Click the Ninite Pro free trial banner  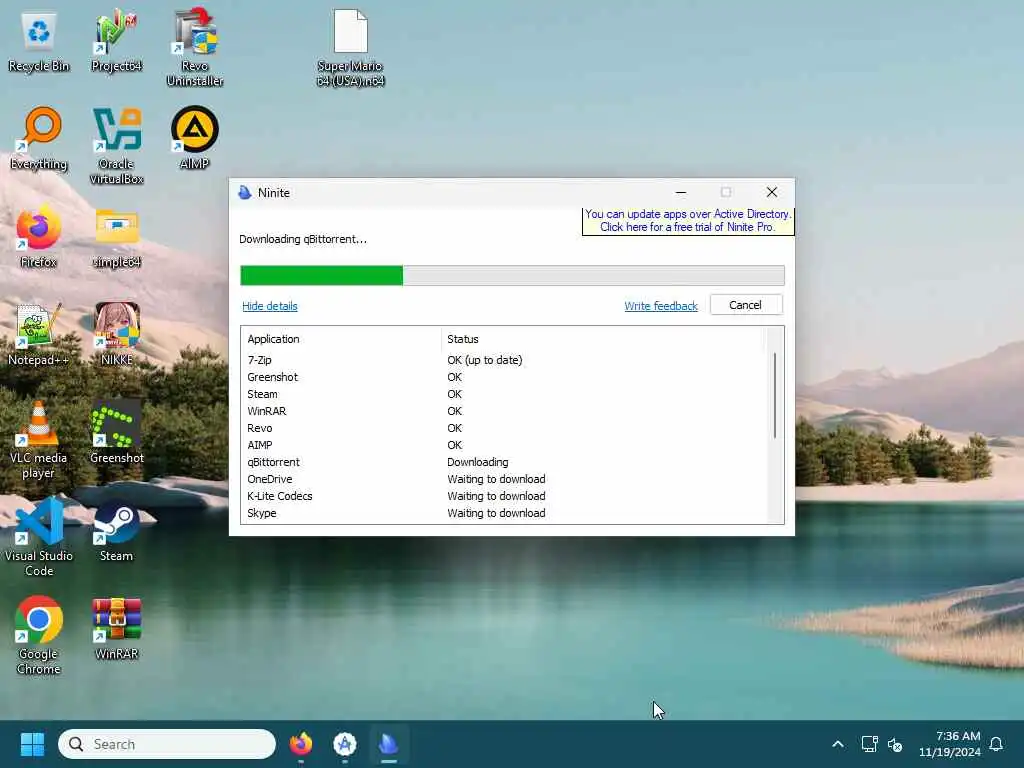(x=688, y=221)
